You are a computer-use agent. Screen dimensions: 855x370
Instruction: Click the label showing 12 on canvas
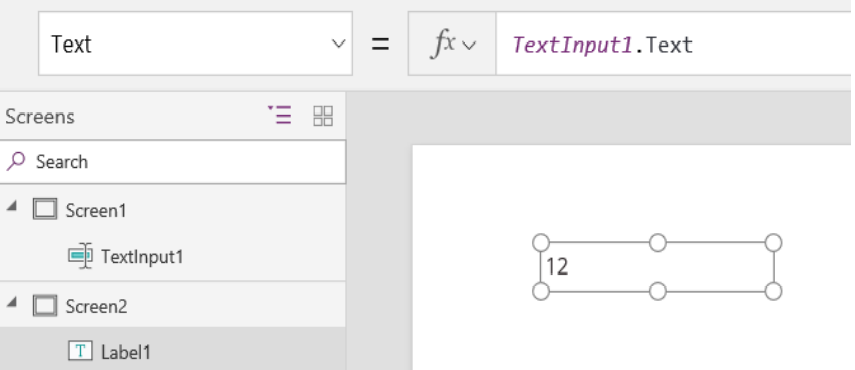(657, 267)
